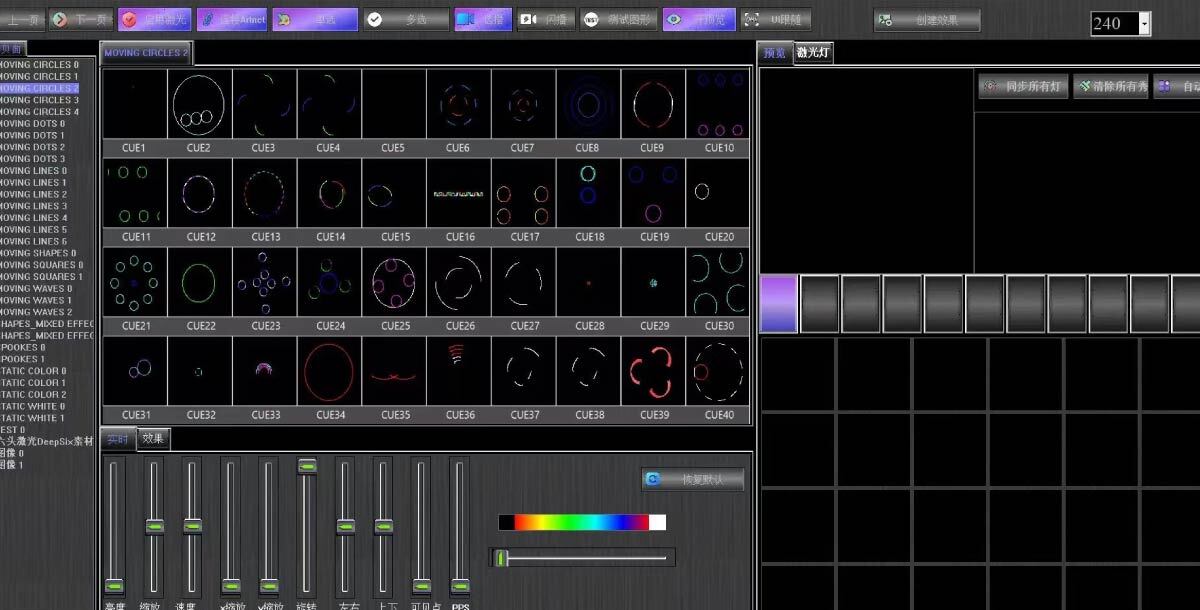
Task: Click the UI跟随 follow button
Action: [x=776, y=20]
